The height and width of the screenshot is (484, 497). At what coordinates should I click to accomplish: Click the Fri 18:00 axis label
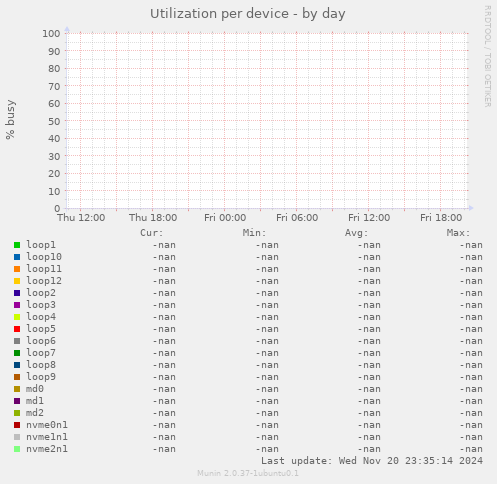(441, 218)
